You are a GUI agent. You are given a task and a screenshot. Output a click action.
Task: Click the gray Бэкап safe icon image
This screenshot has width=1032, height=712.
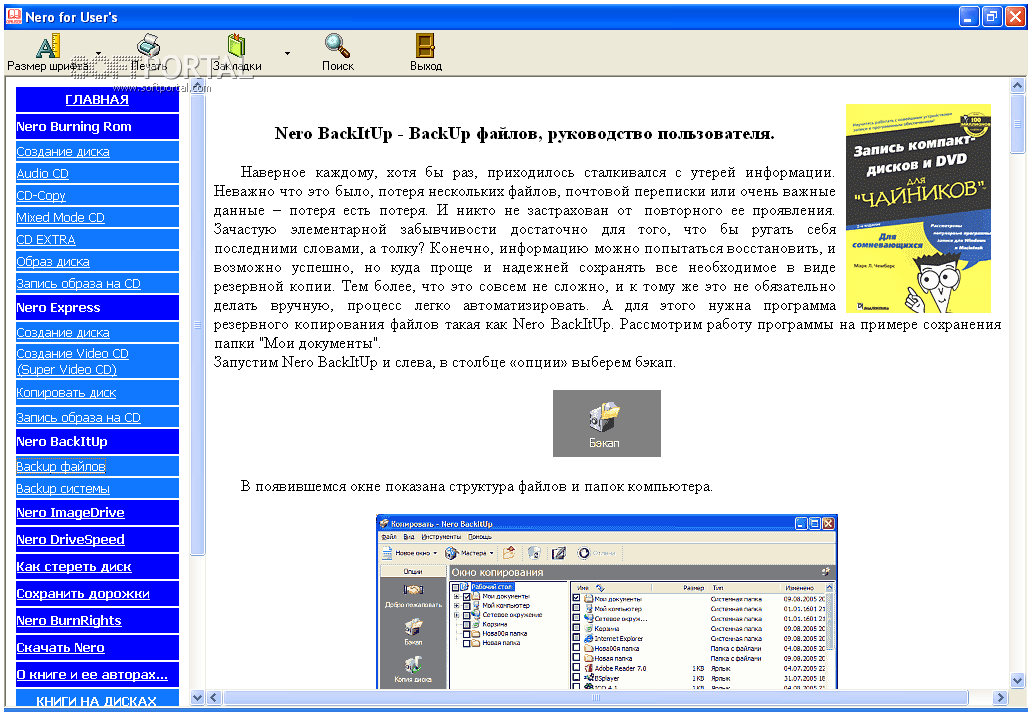(607, 423)
